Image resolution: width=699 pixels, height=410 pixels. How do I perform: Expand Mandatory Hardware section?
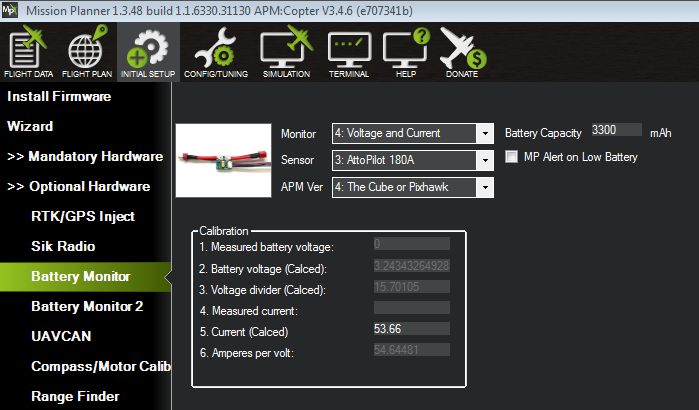click(85, 156)
